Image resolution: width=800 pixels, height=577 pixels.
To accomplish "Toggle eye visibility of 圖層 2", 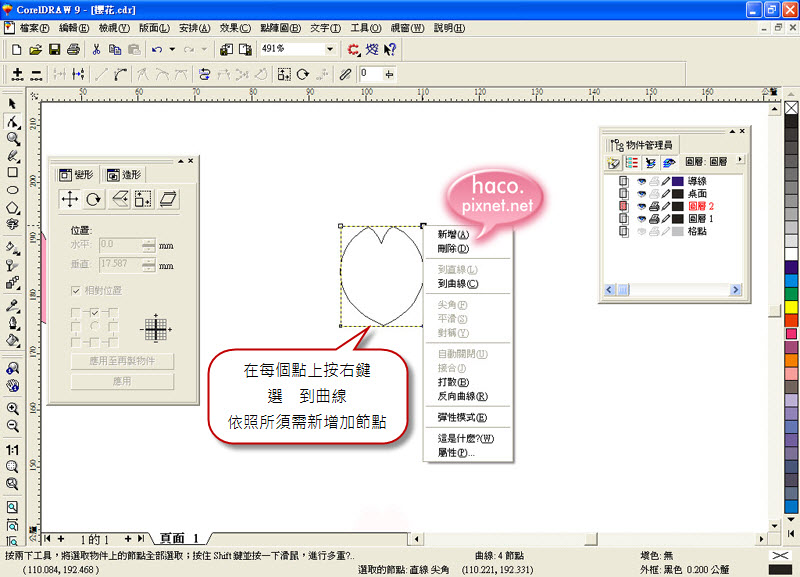I will click(x=641, y=206).
